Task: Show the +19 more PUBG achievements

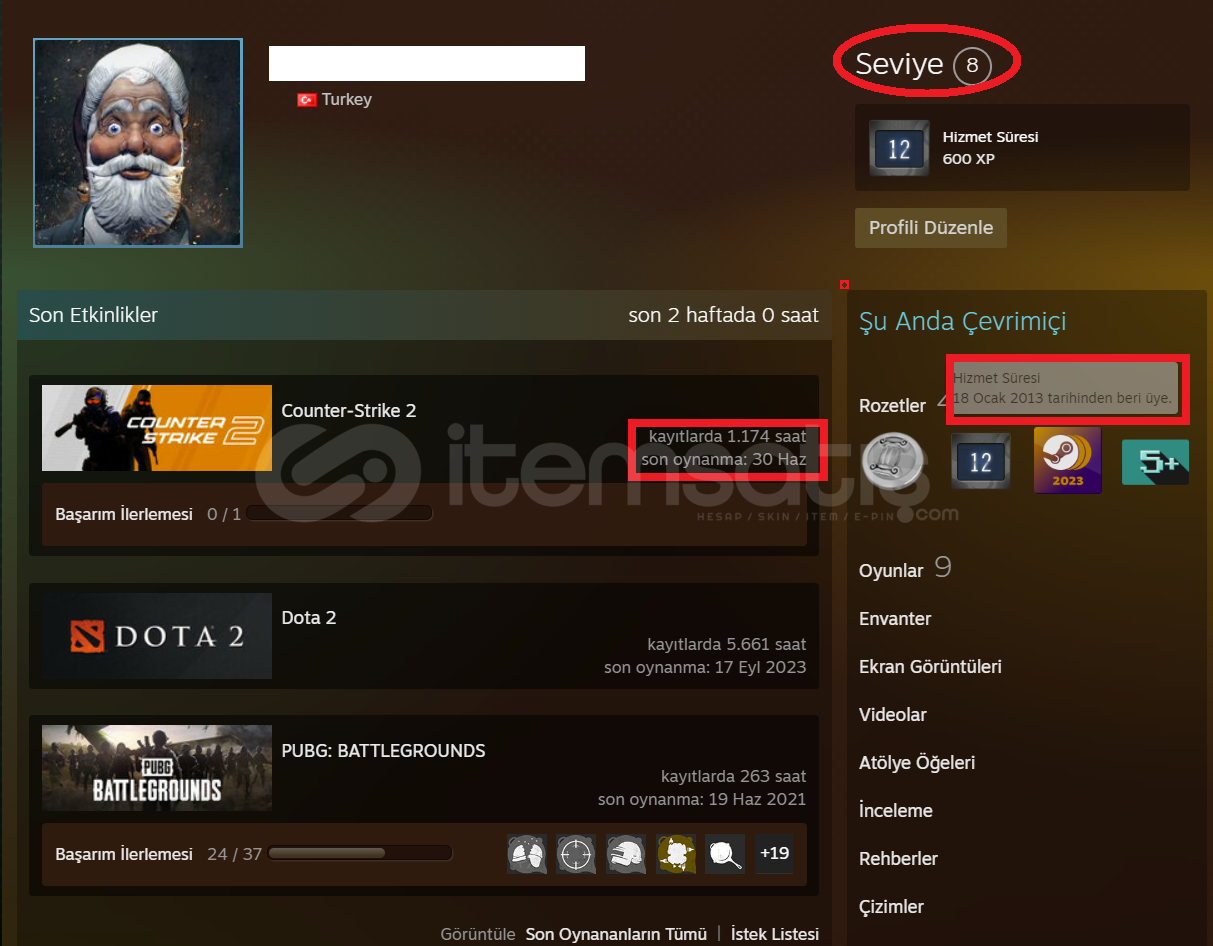Action: (775, 854)
